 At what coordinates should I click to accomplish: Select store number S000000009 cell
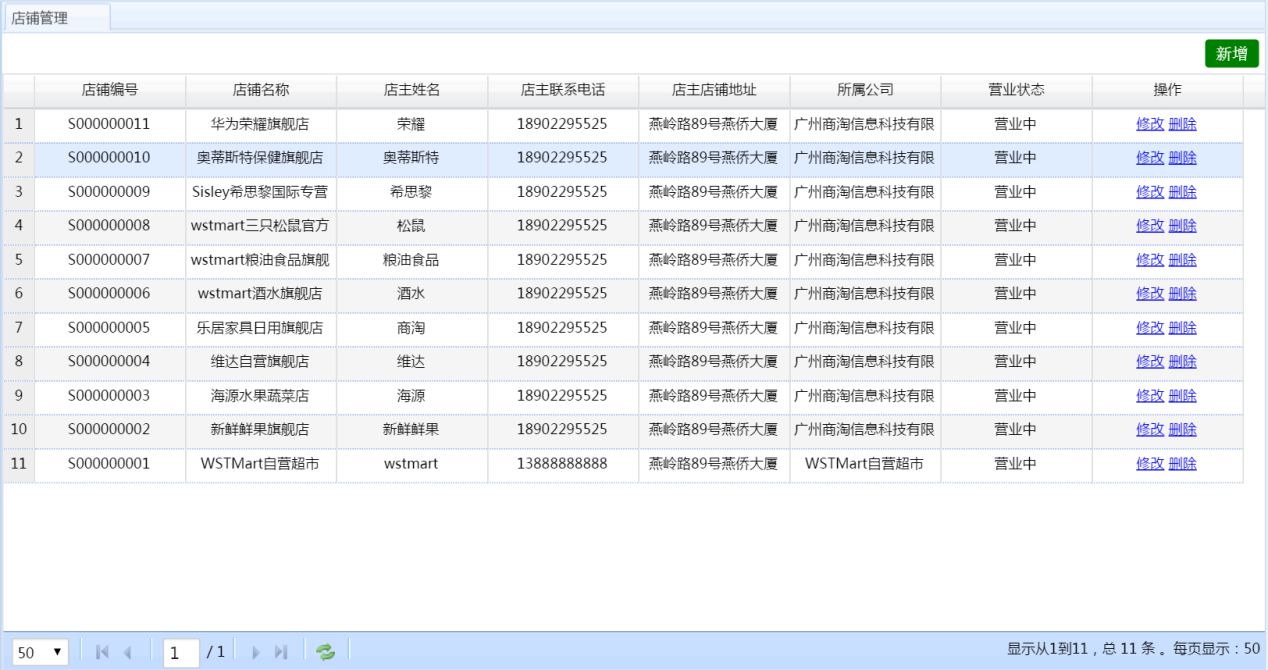(110, 192)
